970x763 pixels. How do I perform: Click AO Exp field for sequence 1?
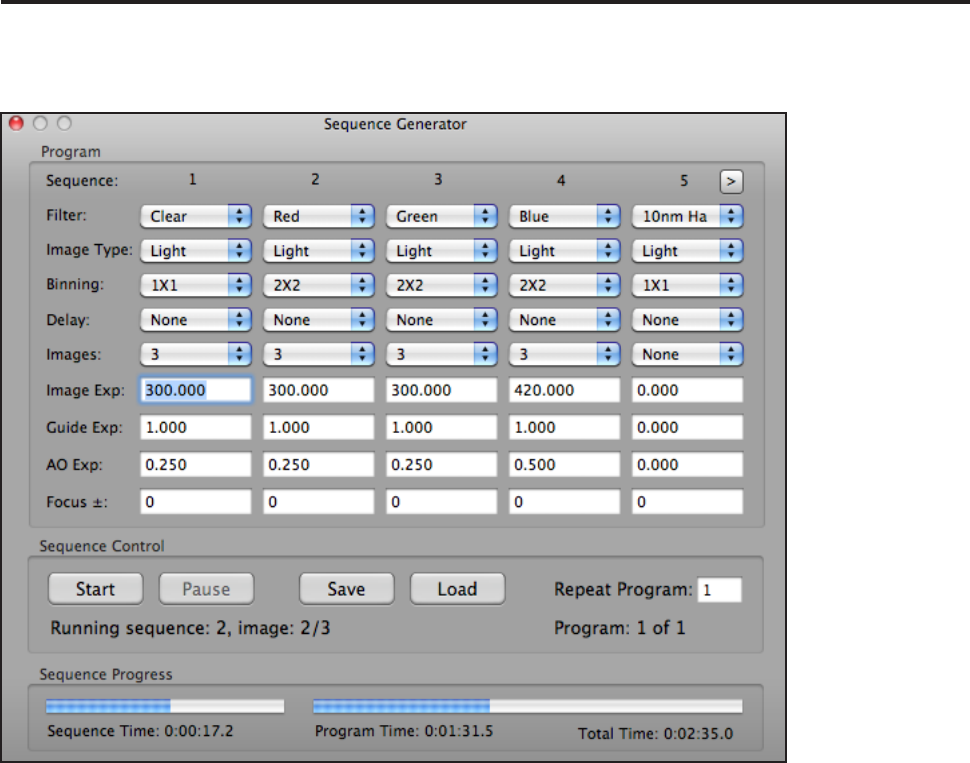click(x=195, y=465)
